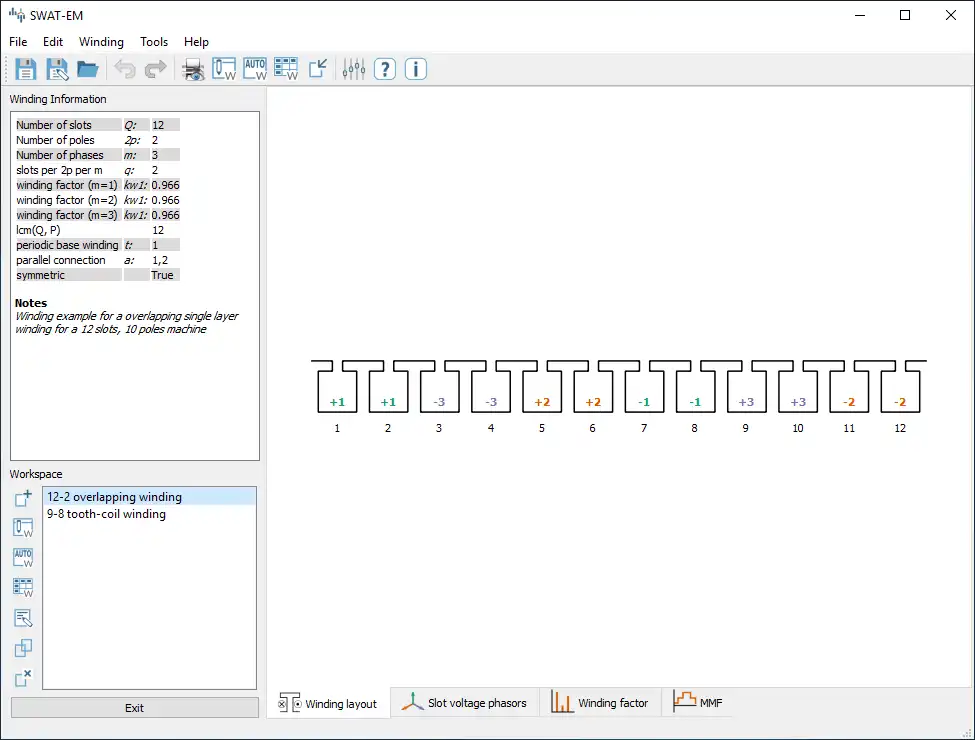This screenshot has width=975, height=740.
Task: Open a file with the folder icon
Action: [x=88, y=69]
